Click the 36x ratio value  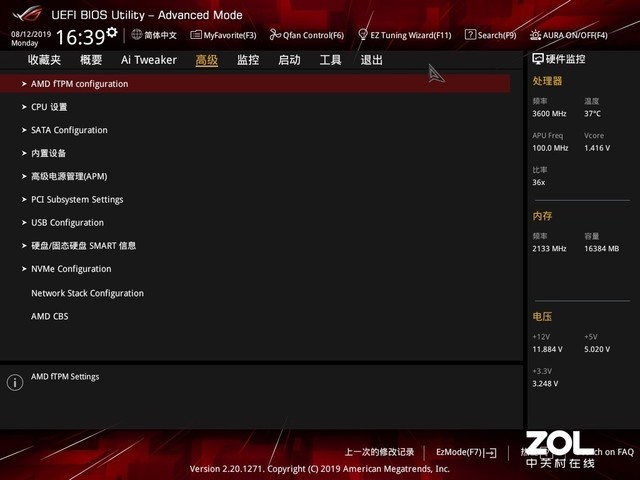(539, 182)
